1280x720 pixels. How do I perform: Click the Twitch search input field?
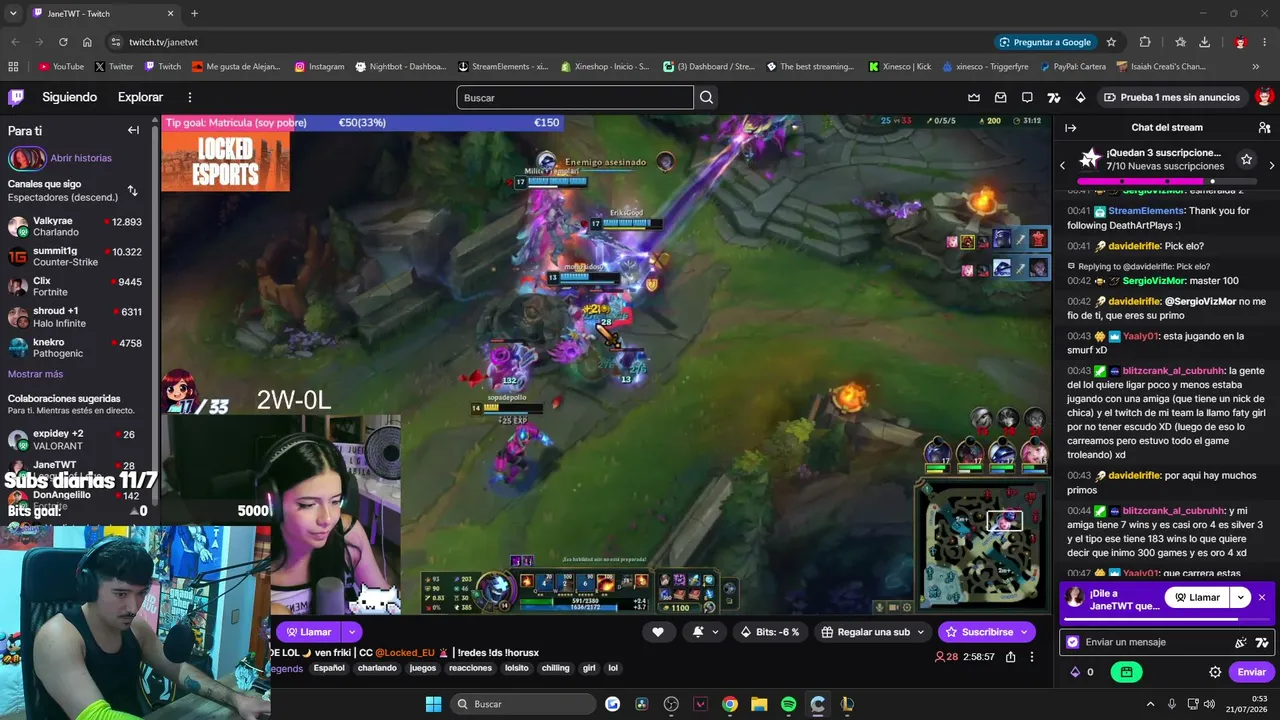point(575,97)
